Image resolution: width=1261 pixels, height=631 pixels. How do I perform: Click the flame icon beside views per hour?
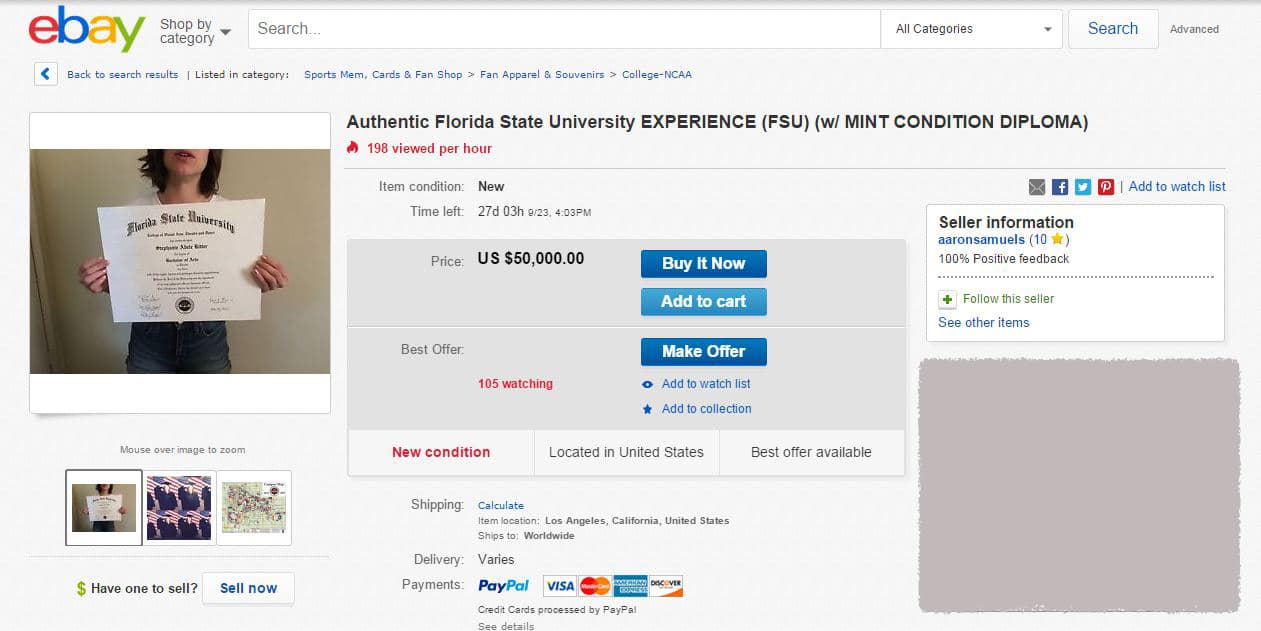tap(355, 148)
